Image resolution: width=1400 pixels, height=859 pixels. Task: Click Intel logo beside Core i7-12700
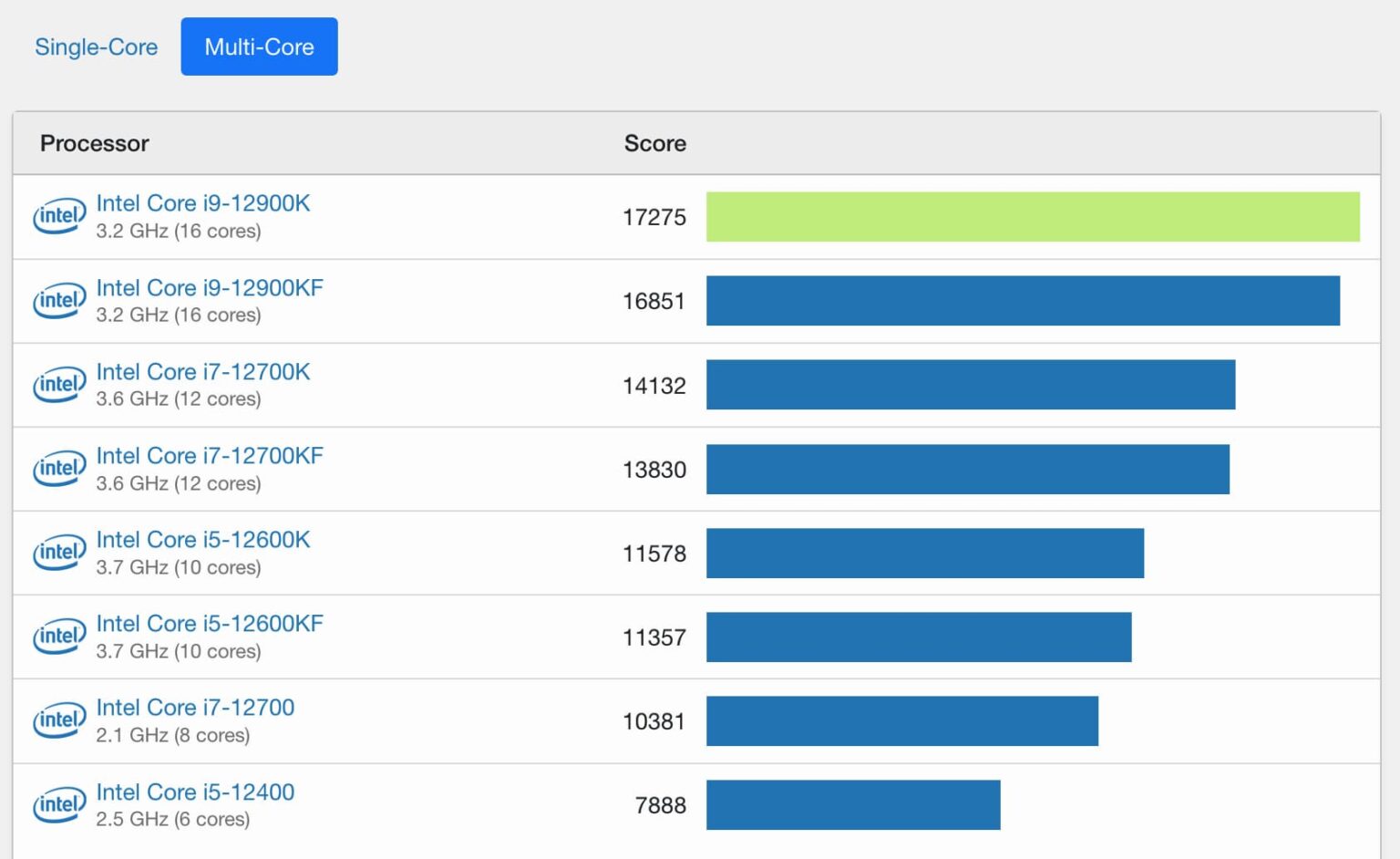pyautogui.click(x=59, y=720)
